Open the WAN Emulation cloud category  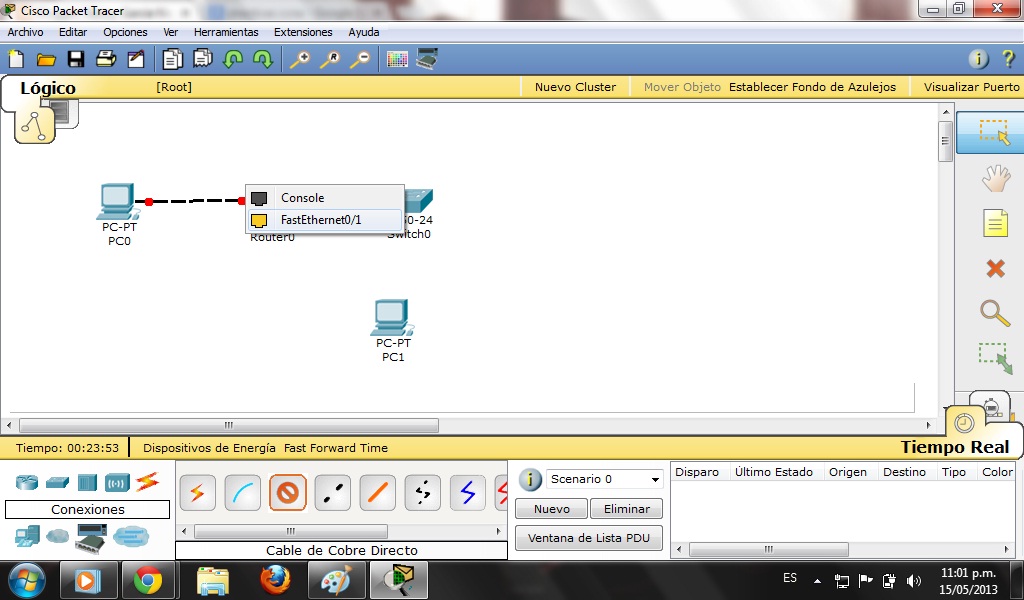[x=57, y=537]
